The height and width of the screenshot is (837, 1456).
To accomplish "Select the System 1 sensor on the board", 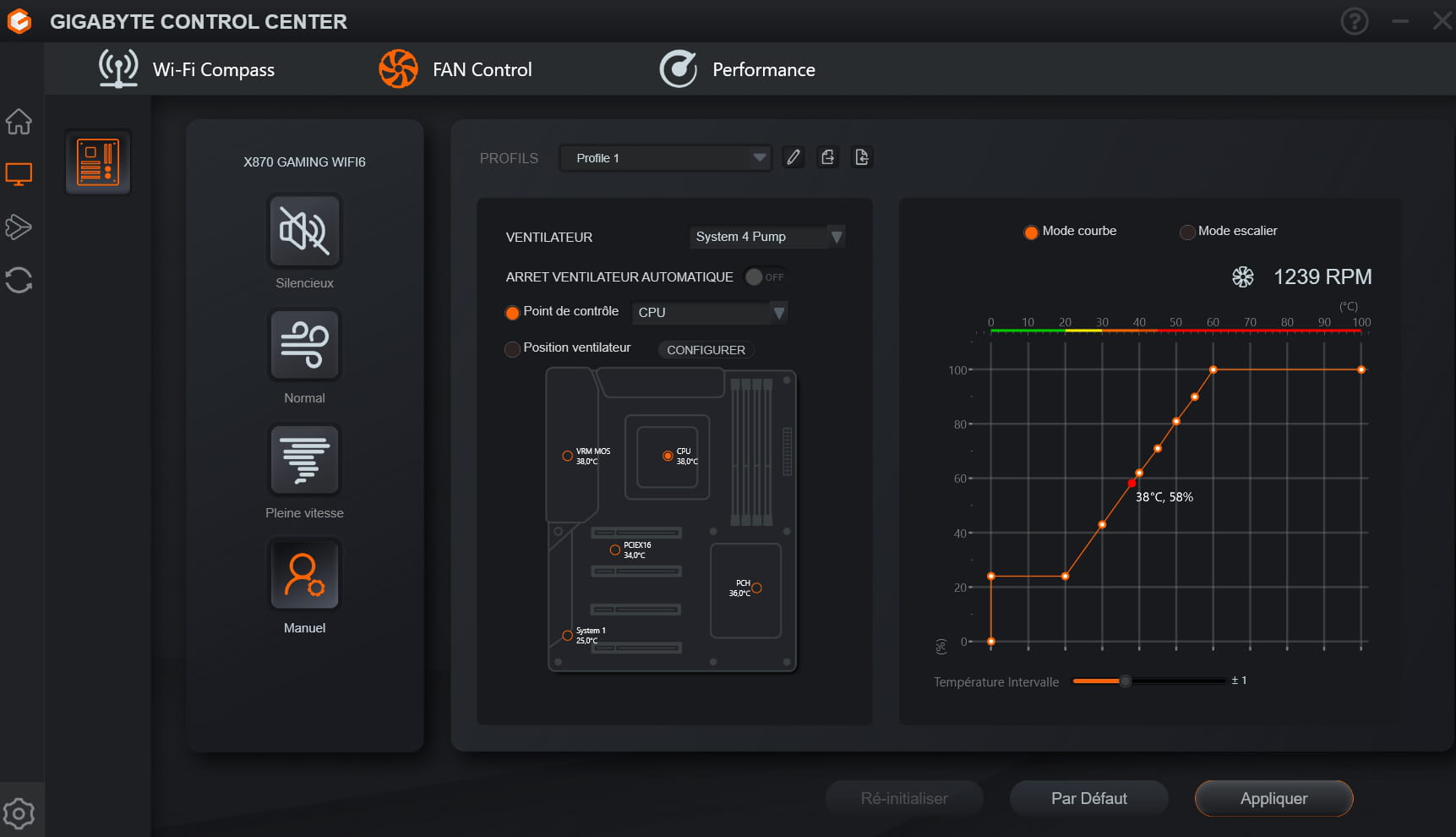I will [x=568, y=636].
